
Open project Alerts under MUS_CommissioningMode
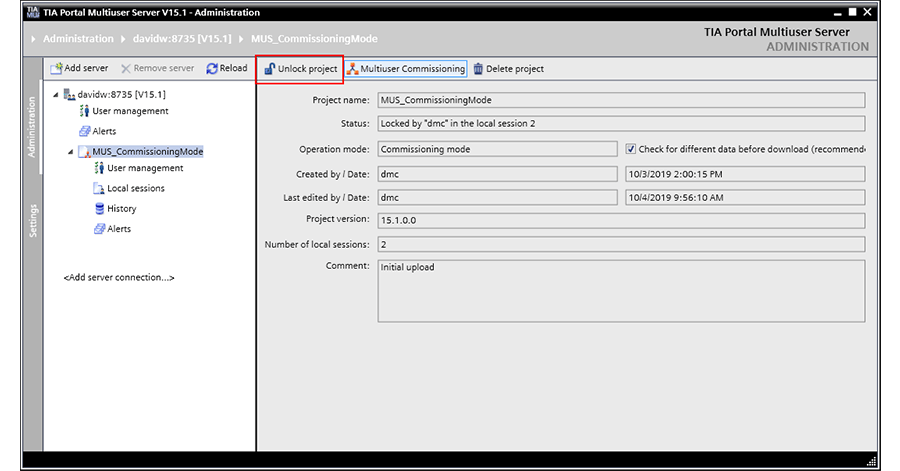click(119, 228)
